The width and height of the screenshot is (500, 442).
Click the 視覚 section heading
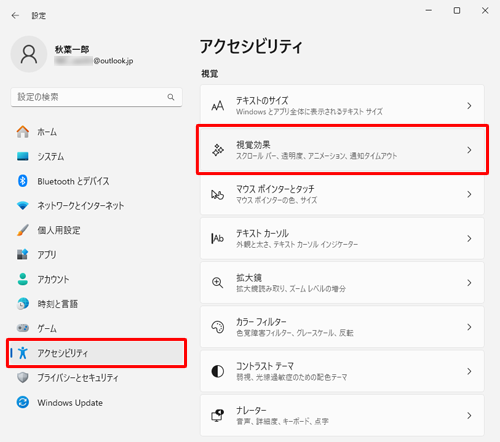click(209, 74)
